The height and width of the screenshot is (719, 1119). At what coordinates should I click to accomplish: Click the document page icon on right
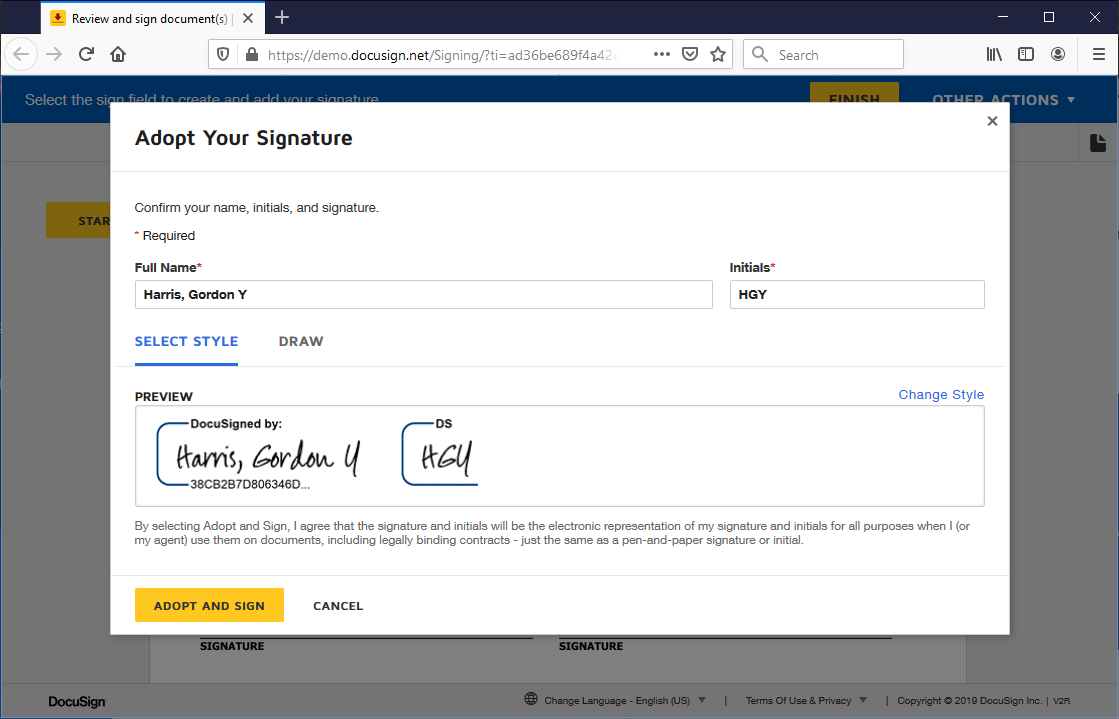(1098, 143)
